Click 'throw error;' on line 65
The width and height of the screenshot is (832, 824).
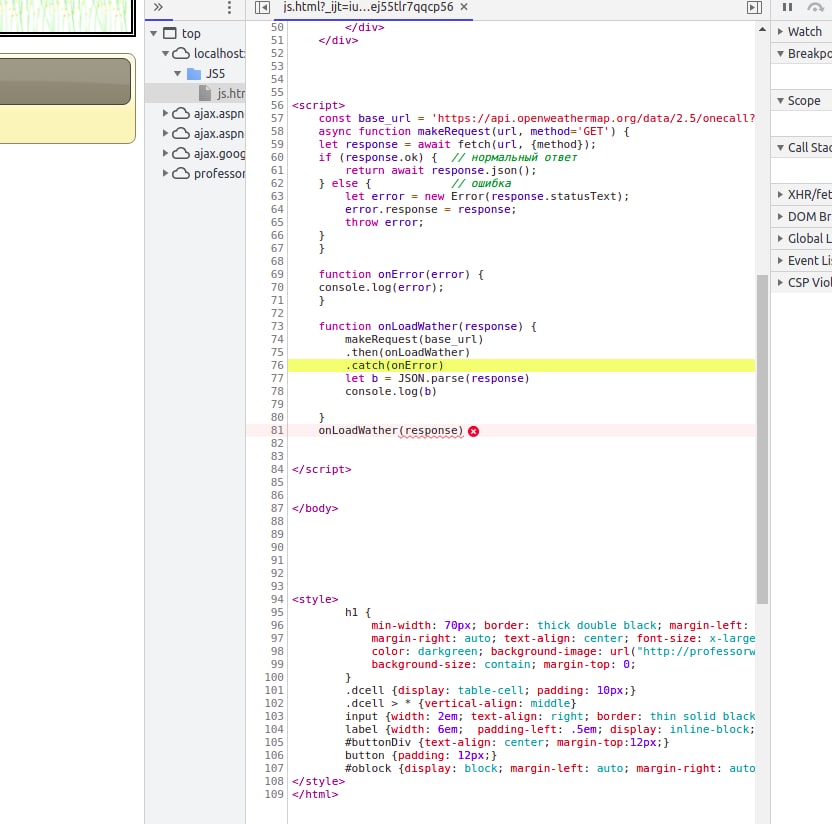click(x=384, y=222)
